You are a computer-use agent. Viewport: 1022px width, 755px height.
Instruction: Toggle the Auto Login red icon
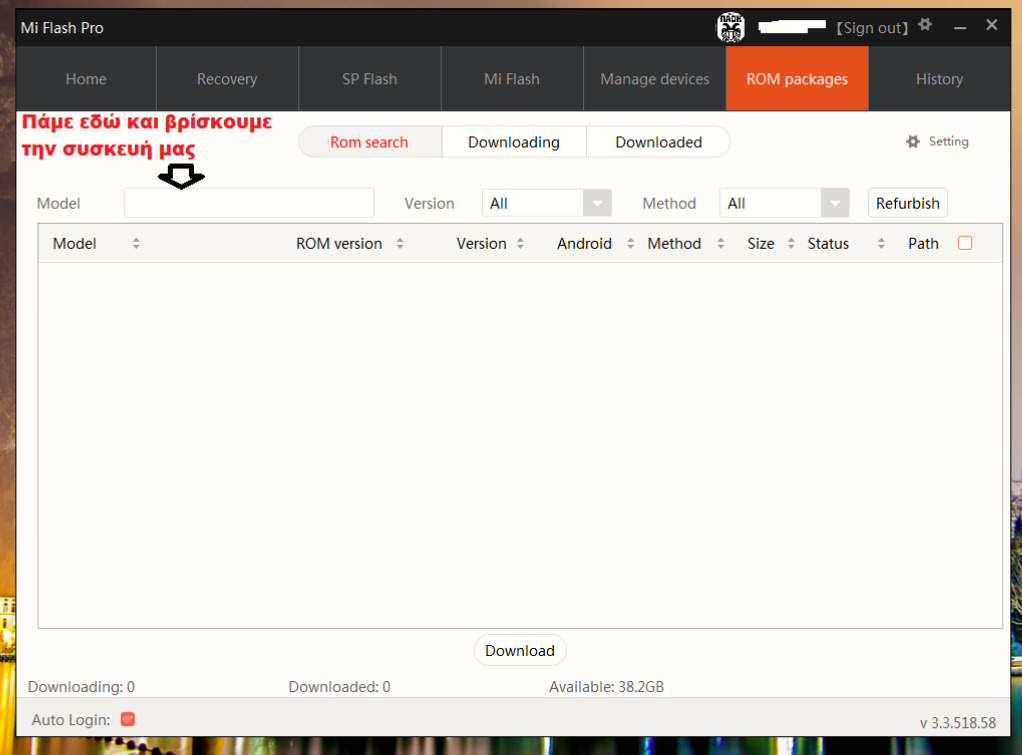click(127, 719)
